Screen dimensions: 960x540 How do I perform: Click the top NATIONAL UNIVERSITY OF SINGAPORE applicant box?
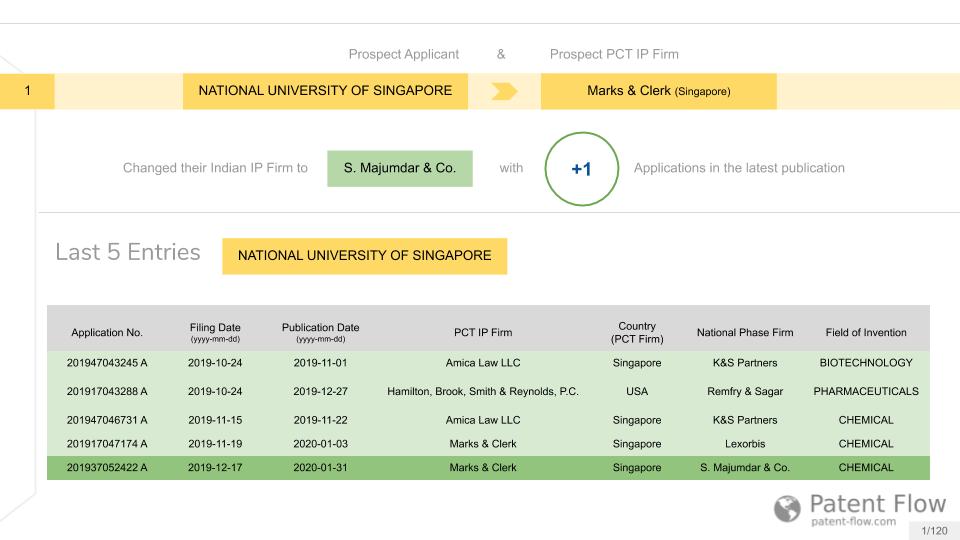[325, 91]
